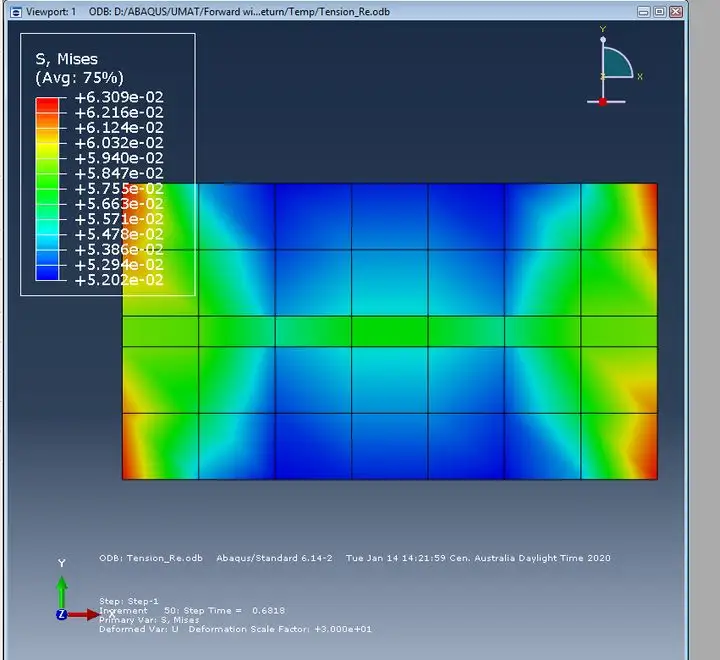Click the viewport title 'Viewport: 1'
Screen dimensions: 720x660
pyautogui.click(x=51, y=12)
